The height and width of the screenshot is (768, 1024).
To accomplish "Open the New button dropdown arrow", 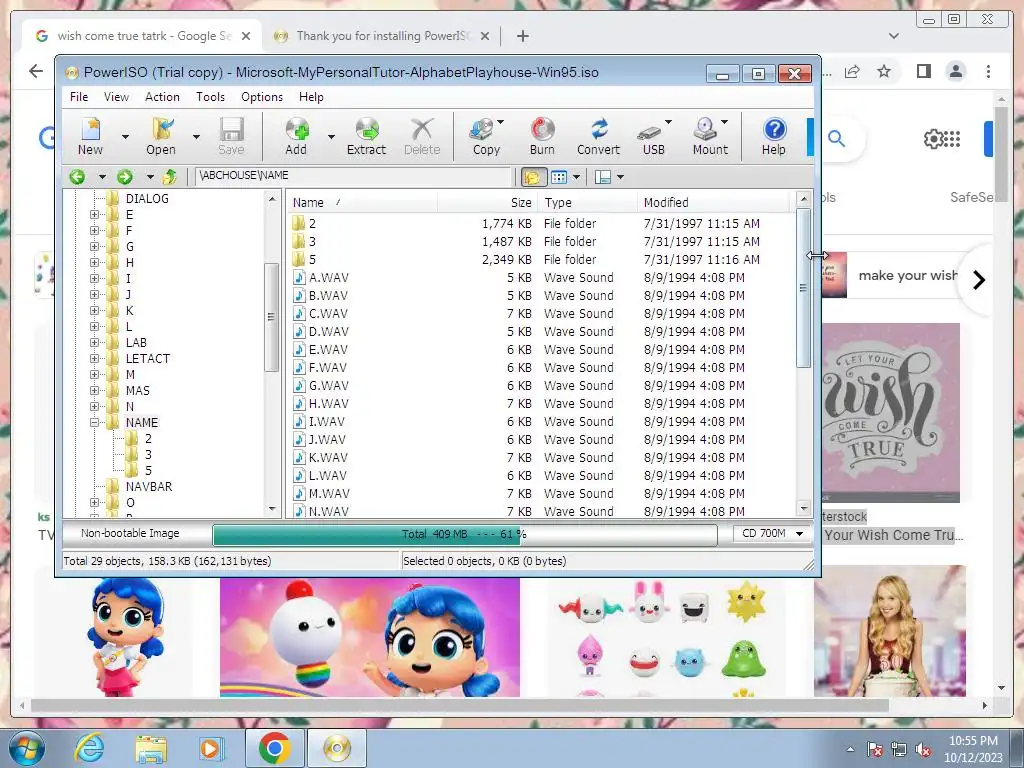I will 125,136.
